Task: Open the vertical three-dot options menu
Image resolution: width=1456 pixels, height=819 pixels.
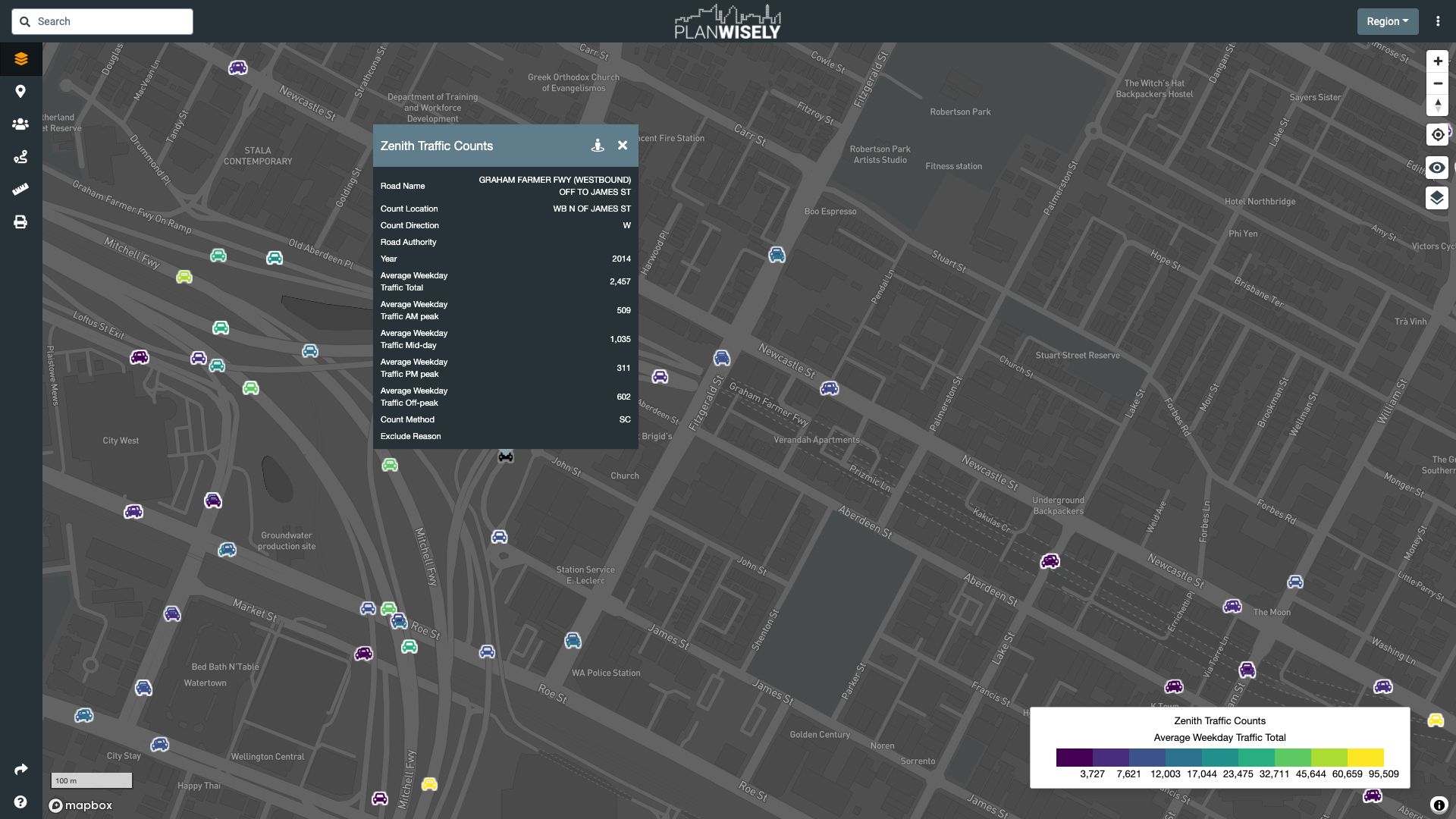Action: coord(1438,21)
